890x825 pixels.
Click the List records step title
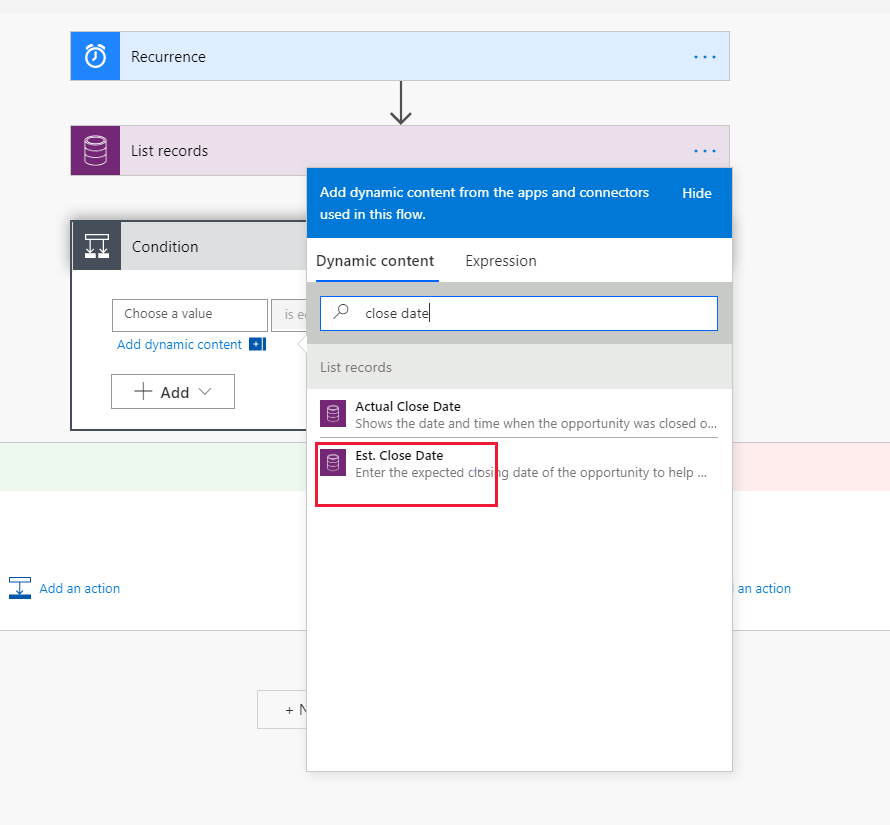click(169, 151)
